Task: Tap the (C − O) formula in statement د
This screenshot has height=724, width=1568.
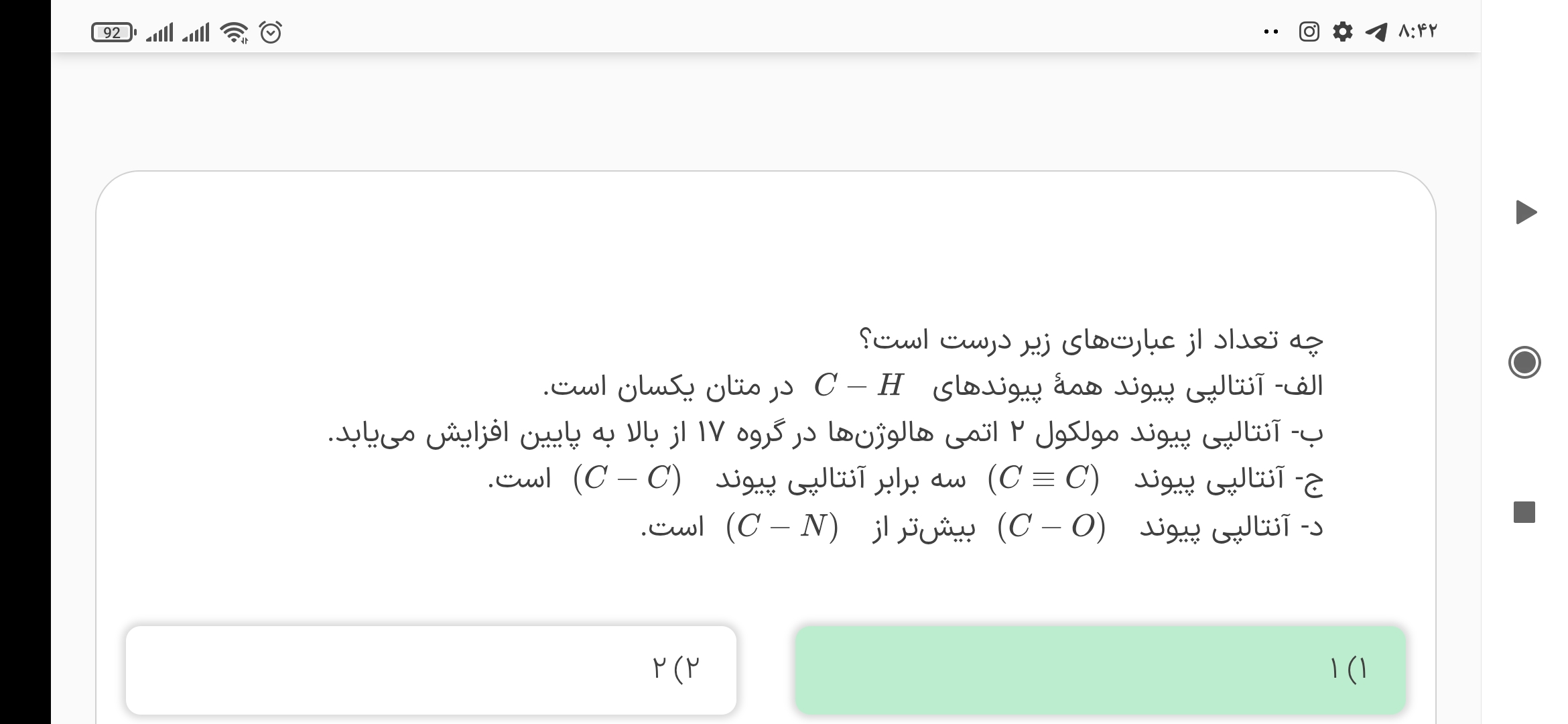Action: [x=1051, y=526]
